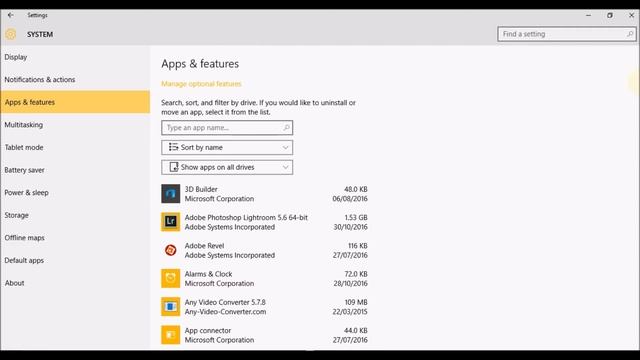The image size is (640, 360).
Task: Click the magnifier in Find a setting
Action: tap(630, 34)
